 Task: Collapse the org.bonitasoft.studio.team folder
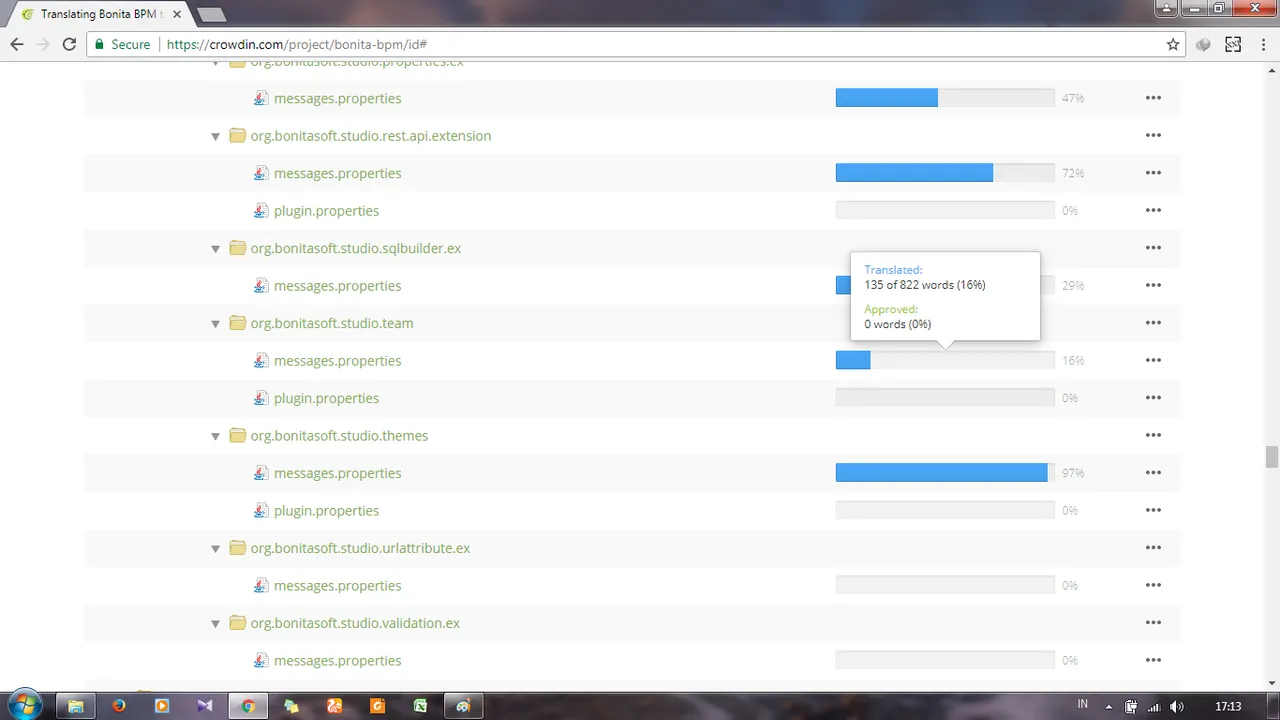(215, 324)
